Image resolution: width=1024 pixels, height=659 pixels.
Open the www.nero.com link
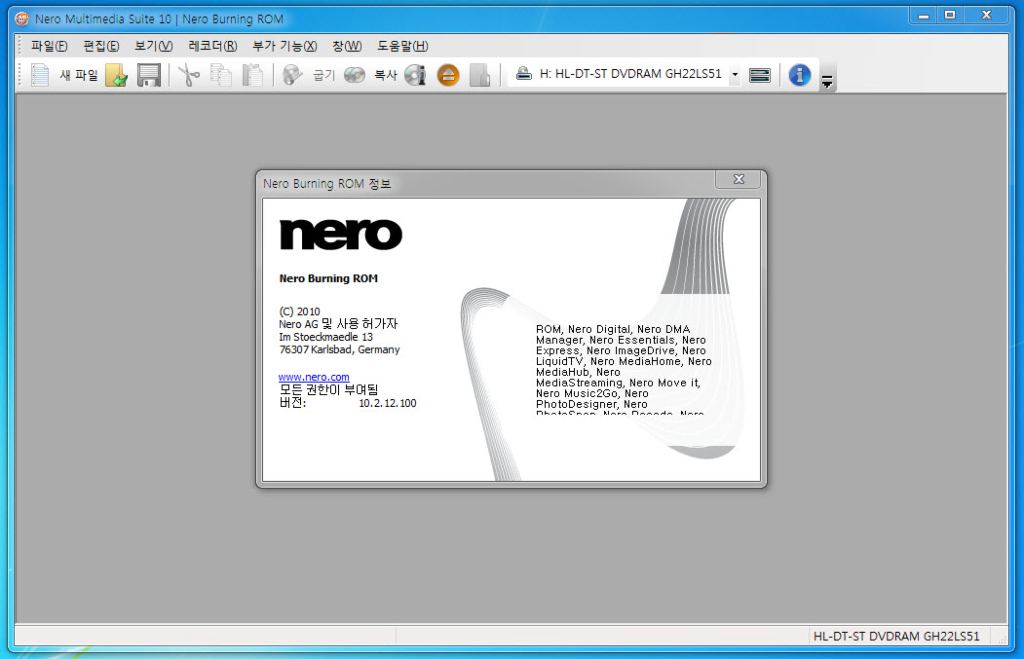click(x=314, y=378)
